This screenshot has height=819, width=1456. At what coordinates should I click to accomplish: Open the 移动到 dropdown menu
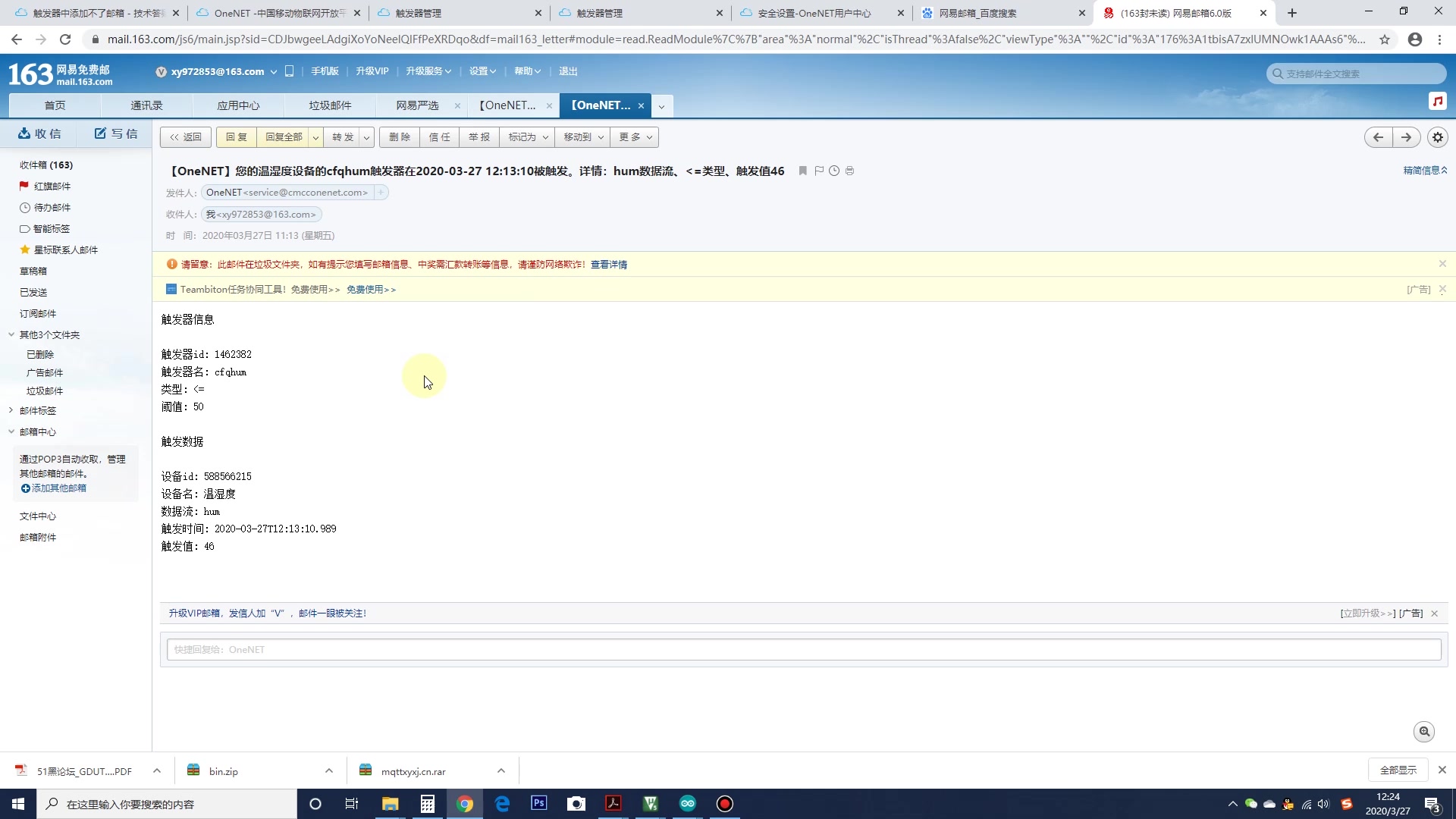pos(583,137)
